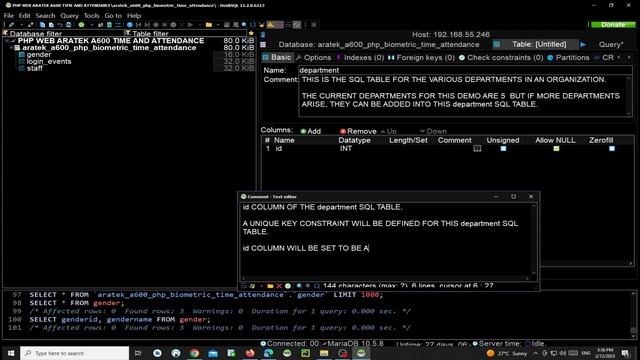
Task: Switch to the Basic tab
Action: [277, 58]
